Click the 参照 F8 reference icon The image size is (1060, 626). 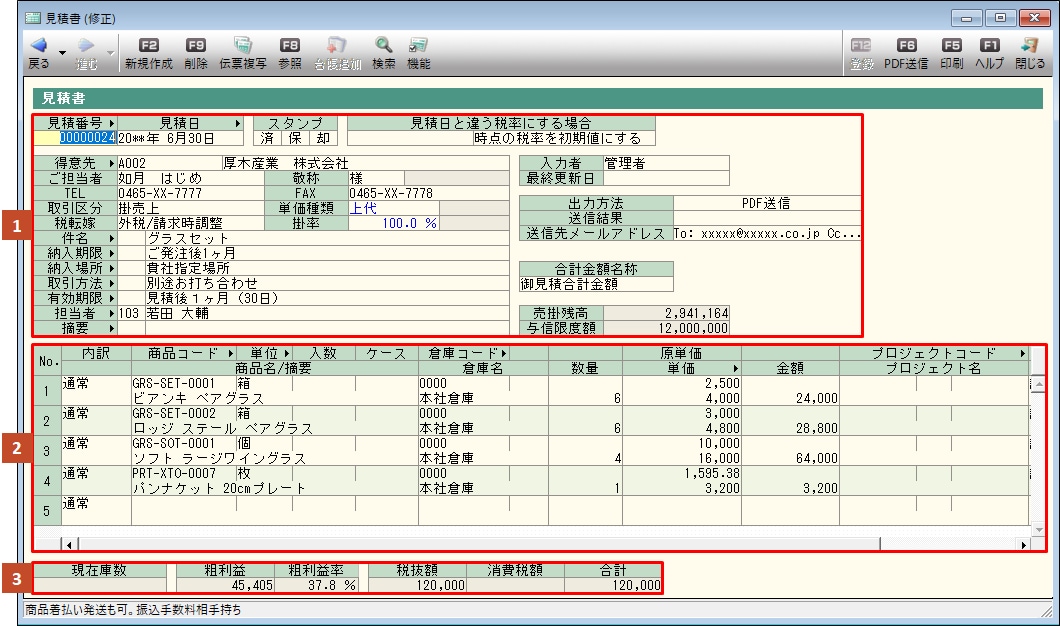290,46
